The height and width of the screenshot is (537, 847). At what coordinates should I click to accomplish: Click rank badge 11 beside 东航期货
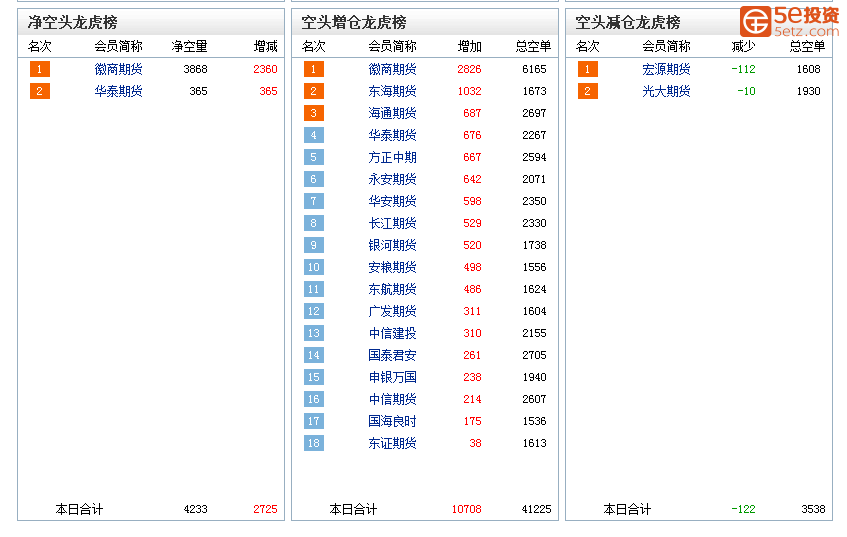(313, 290)
